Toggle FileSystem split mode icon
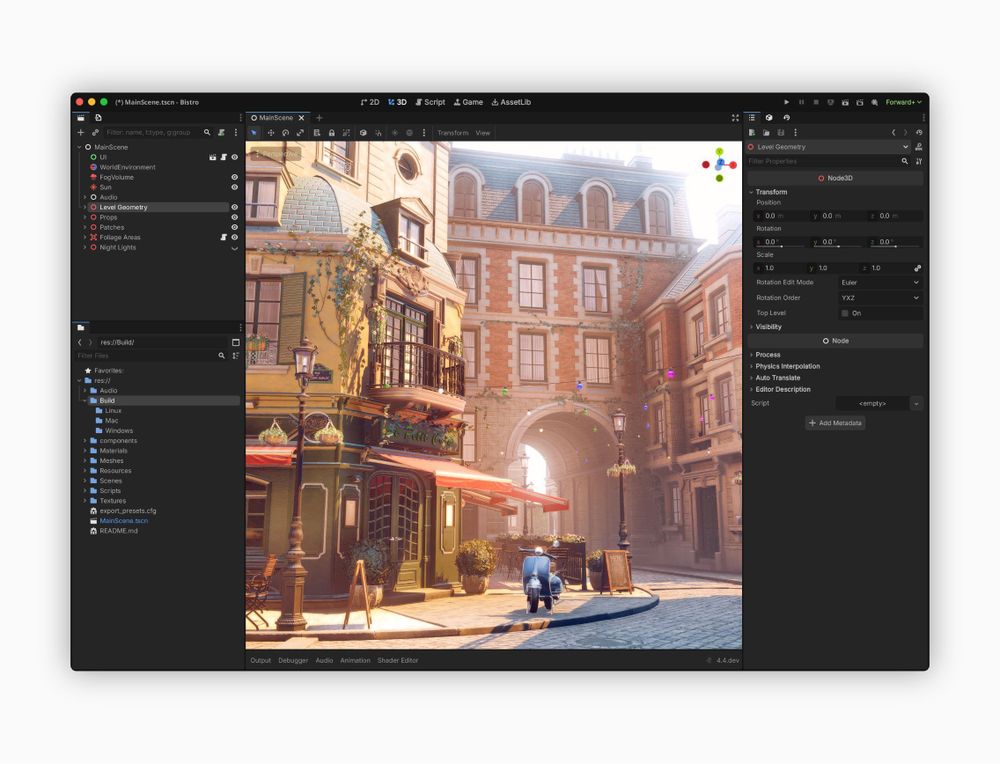1000x764 pixels. click(x=236, y=342)
